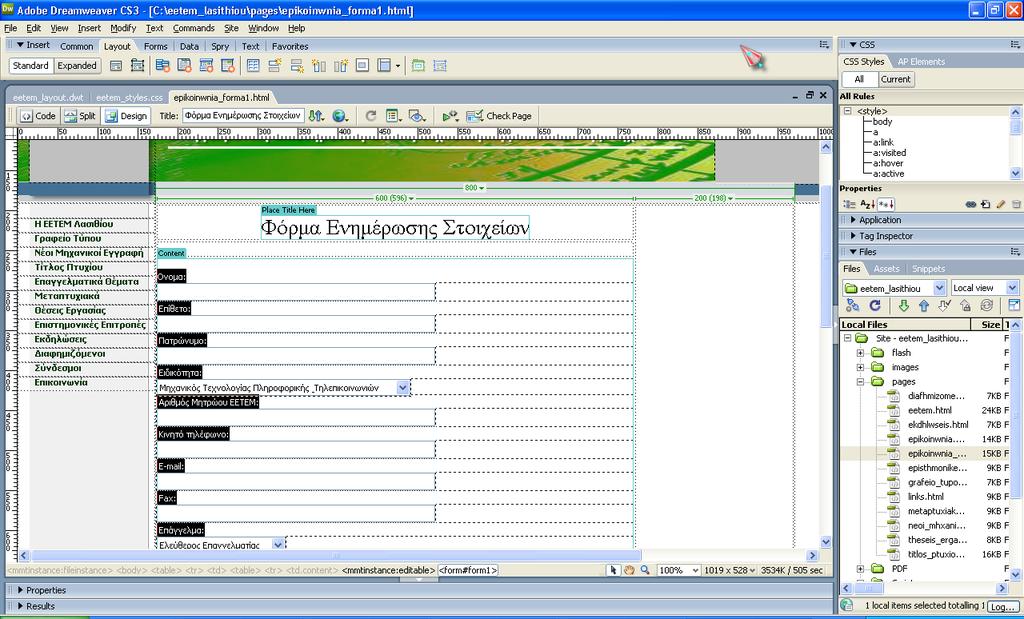Open the View Options icon menu
Image resolution: width=1024 pixels, height=619 pixels.
tap(394, 116)
